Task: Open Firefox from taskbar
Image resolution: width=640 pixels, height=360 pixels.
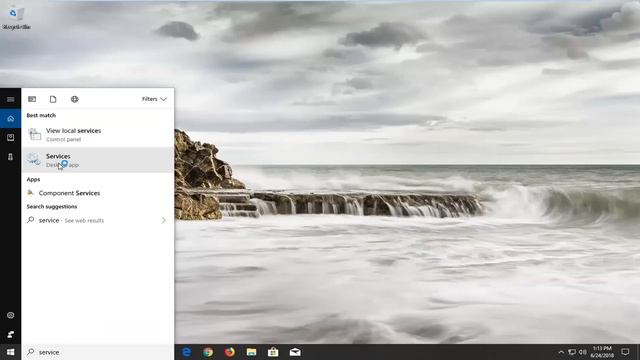Action: [x=230, y=352]
